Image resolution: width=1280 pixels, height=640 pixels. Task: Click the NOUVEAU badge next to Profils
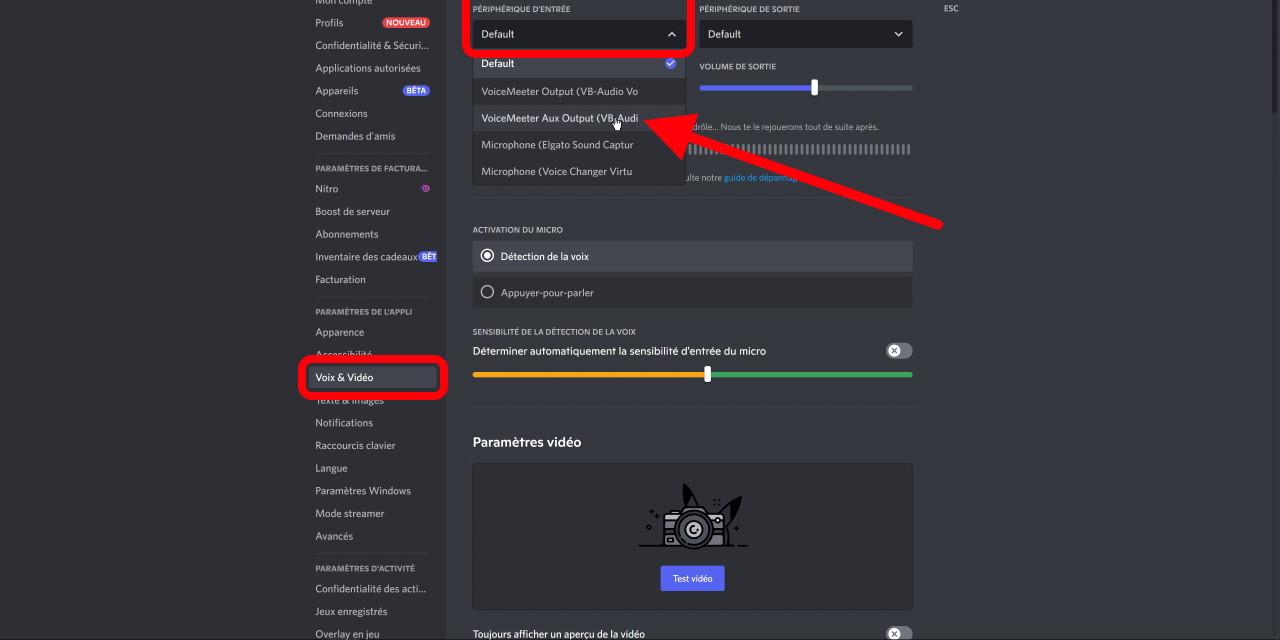point(406,23)
